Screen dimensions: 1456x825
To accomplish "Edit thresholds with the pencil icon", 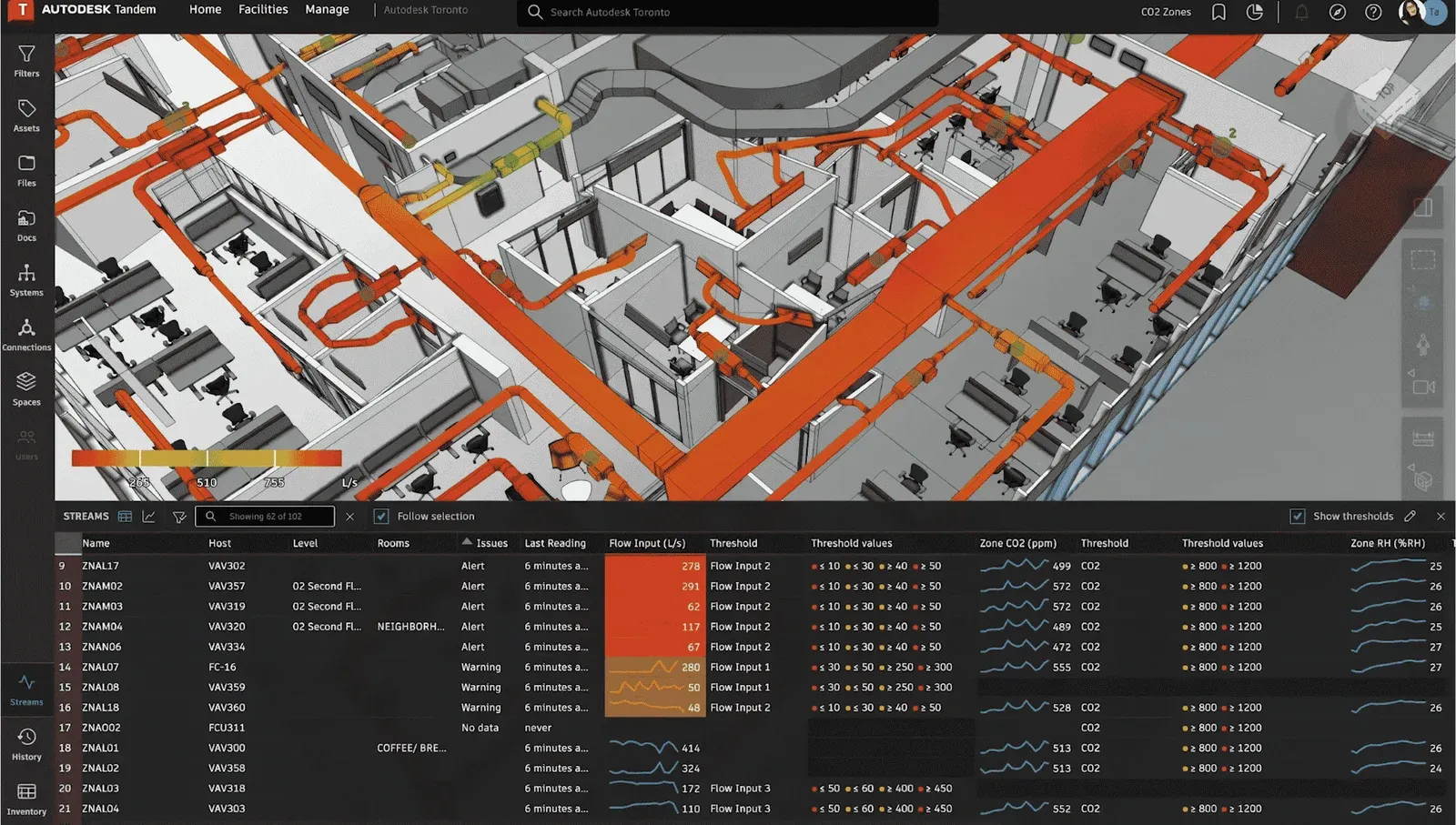I will (x=1410, y=516).
